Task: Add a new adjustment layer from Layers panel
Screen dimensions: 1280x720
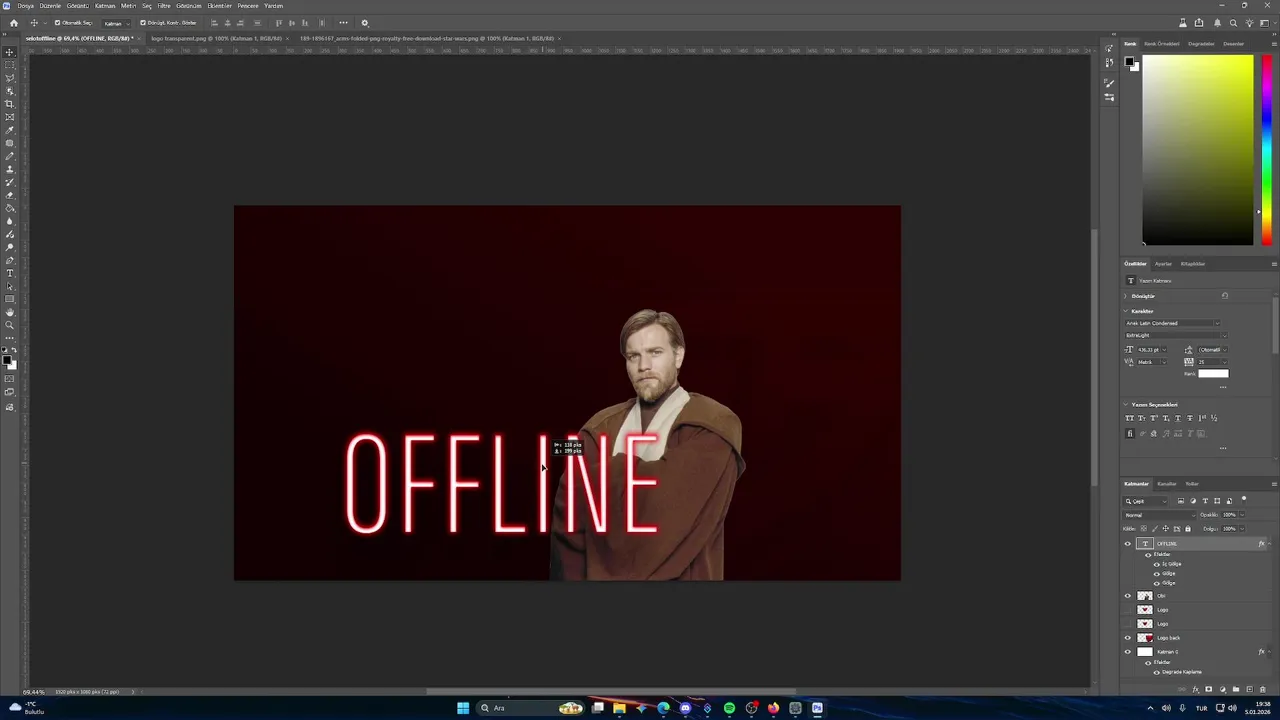Action: [x=1223, y=689]
